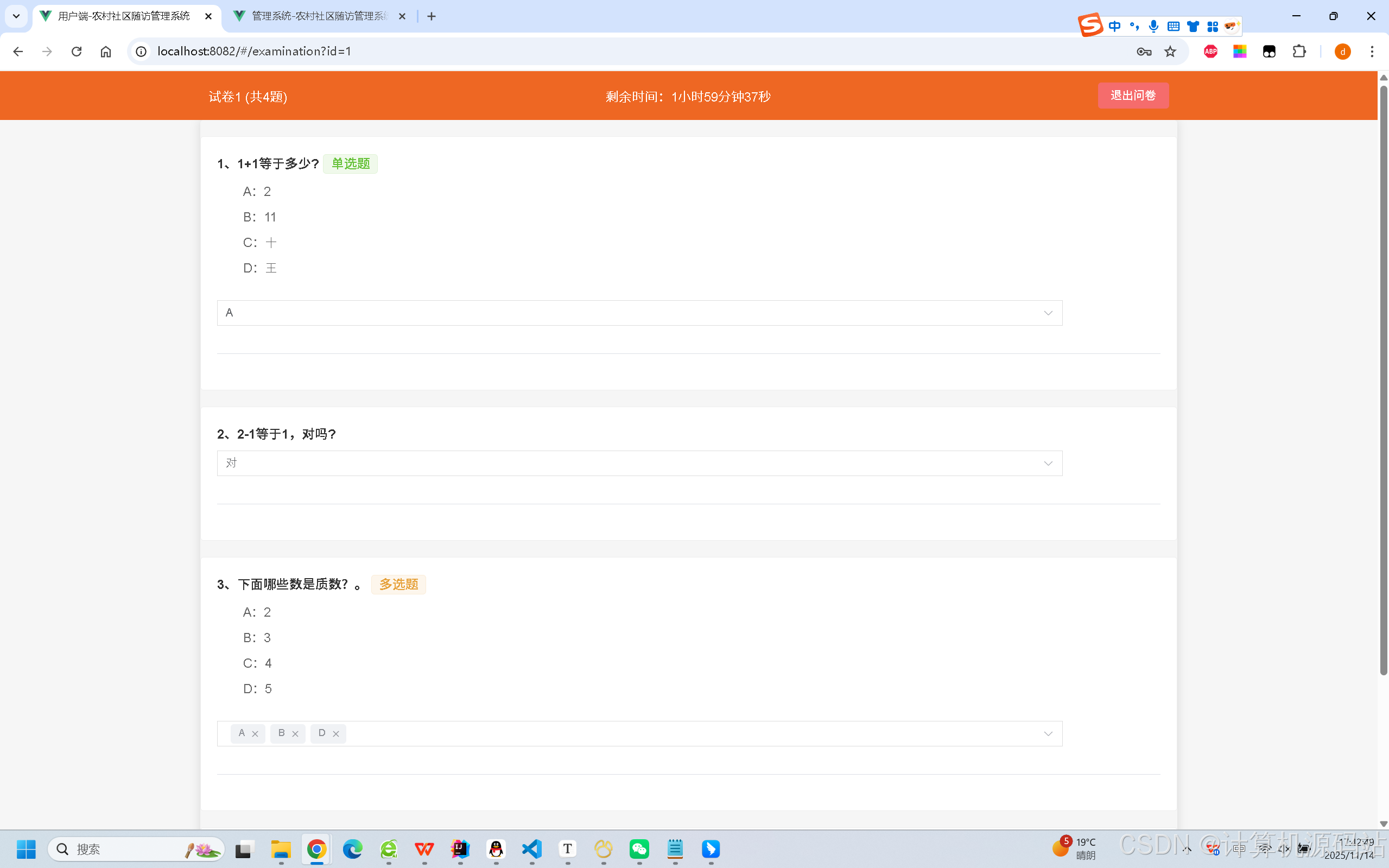Screen dimensions: 1389x868
Task: Open the colorful grid extension icon
Action: (1240, 52)
